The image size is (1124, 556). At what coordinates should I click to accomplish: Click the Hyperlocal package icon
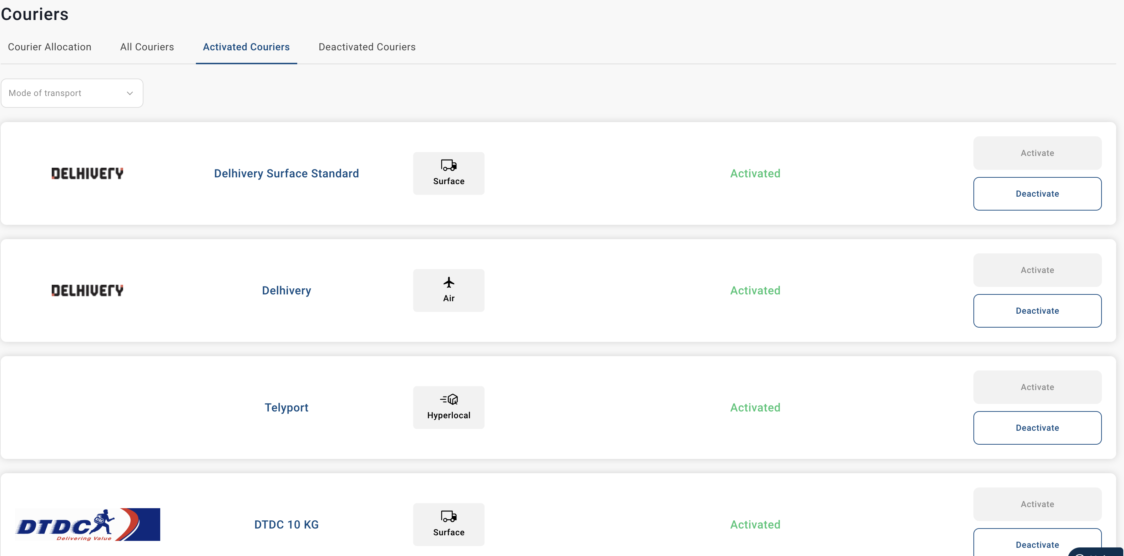click(x=449, y=399)
